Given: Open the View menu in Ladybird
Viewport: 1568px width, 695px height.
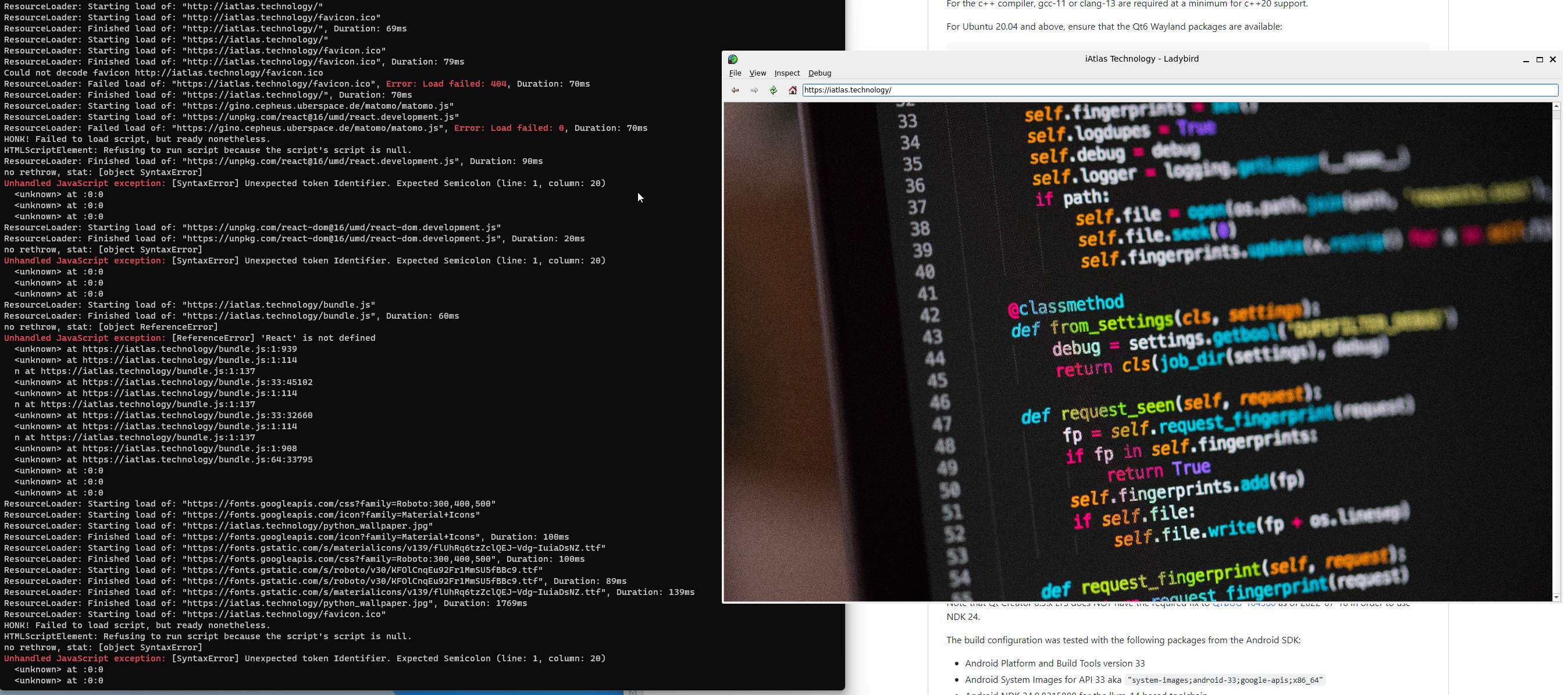Looking at the screenshot, I should pos(757,73).
